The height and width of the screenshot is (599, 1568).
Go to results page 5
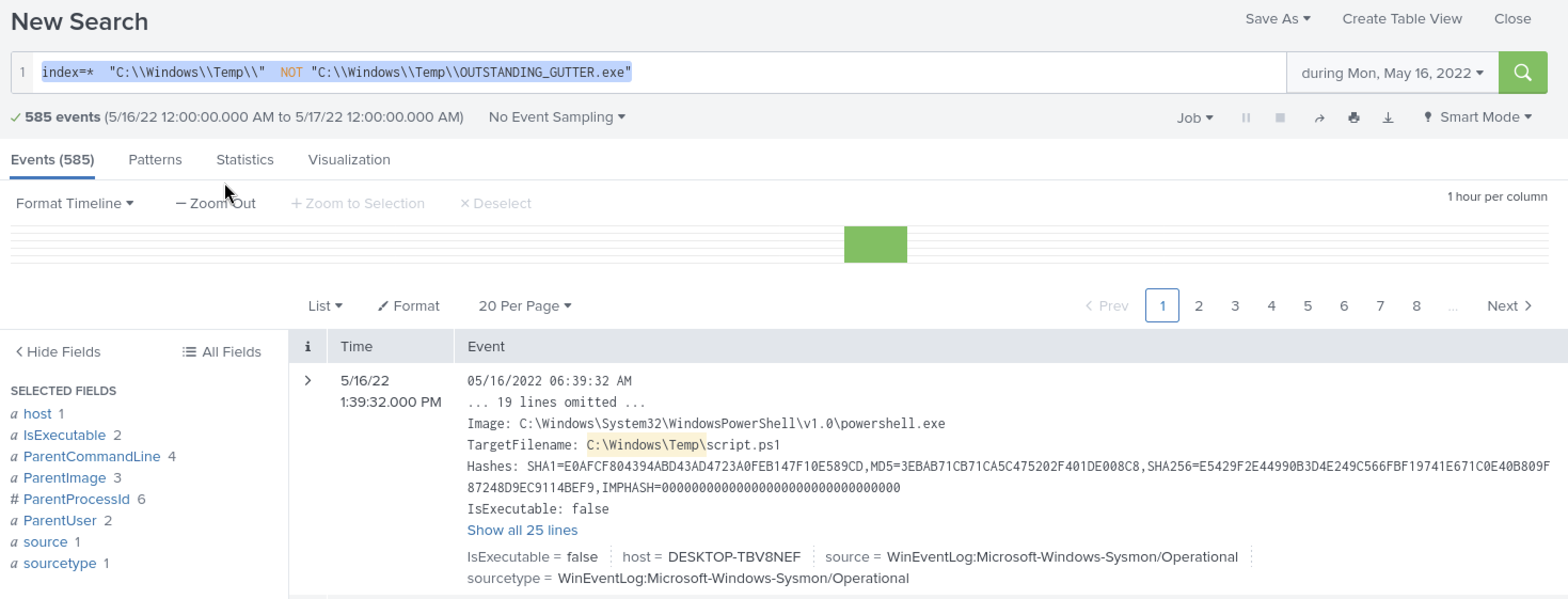pos(1307,305)
